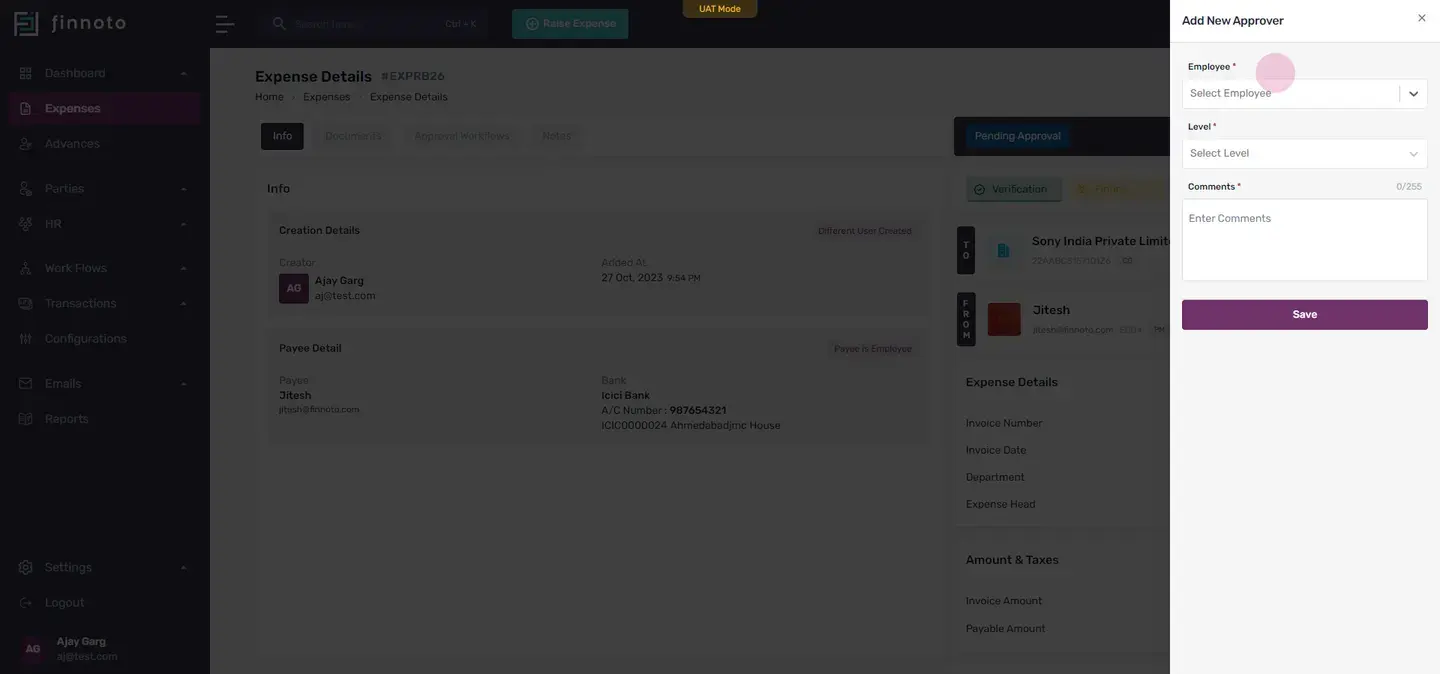Click the Transactions sidebar icon
The image size is (1440, 674).
coord(26,304)
